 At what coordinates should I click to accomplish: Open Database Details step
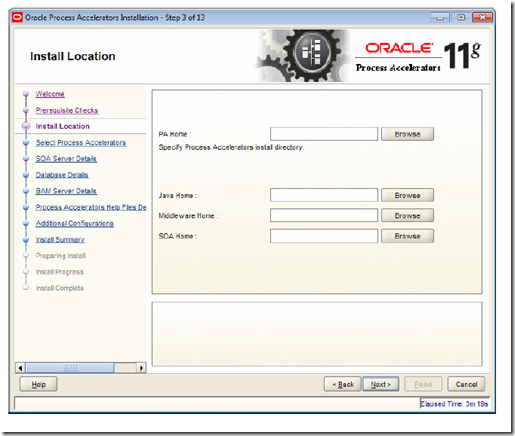click(62, 175)
